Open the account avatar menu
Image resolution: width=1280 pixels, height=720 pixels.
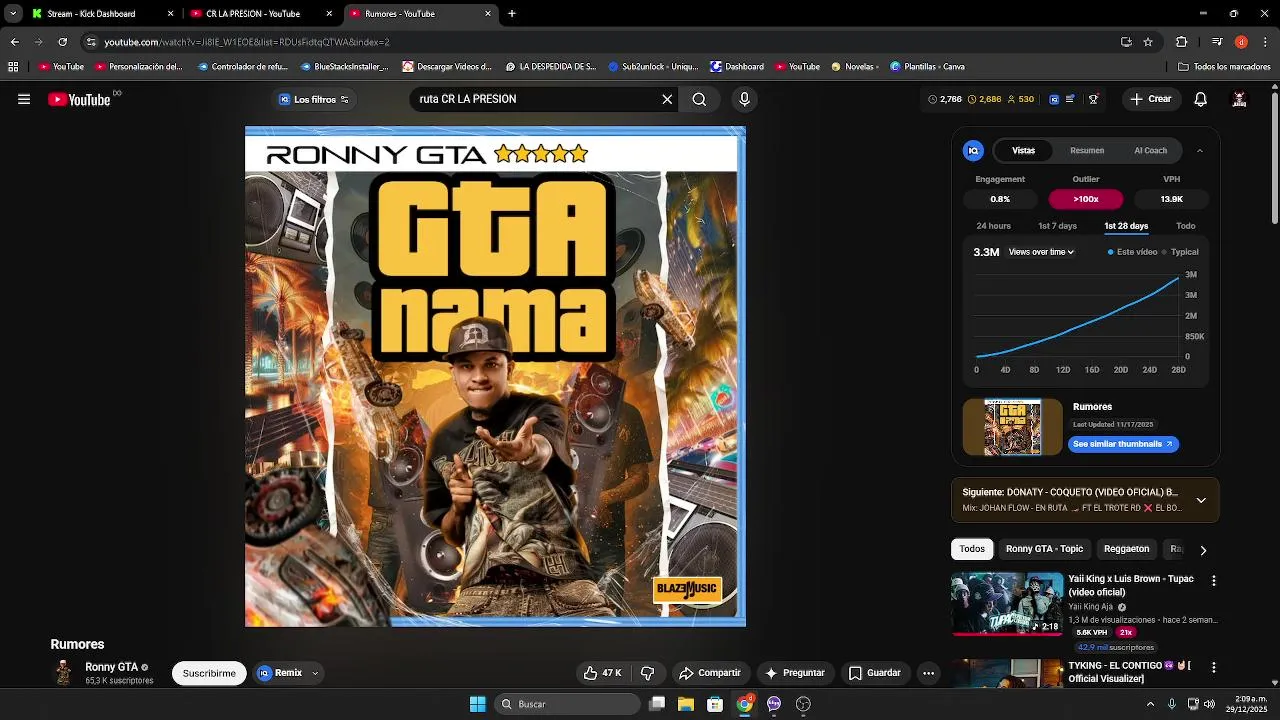1239,99
